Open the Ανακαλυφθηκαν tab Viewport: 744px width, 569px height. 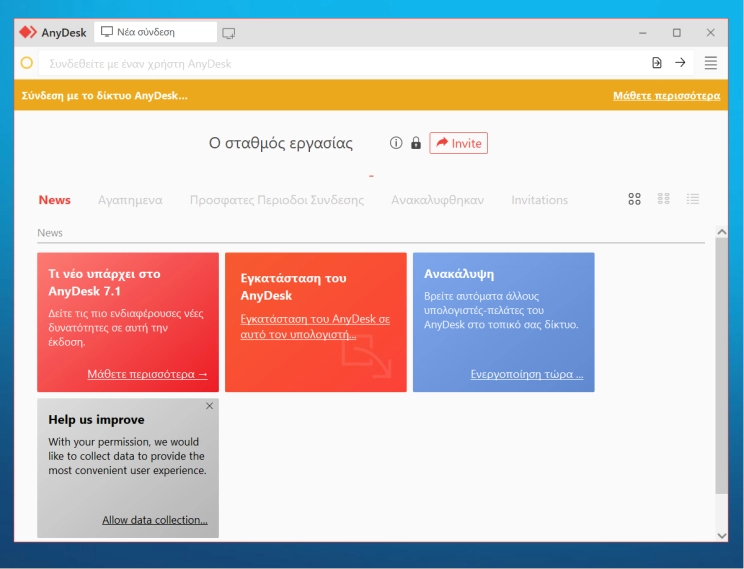(x=437, y=200)
